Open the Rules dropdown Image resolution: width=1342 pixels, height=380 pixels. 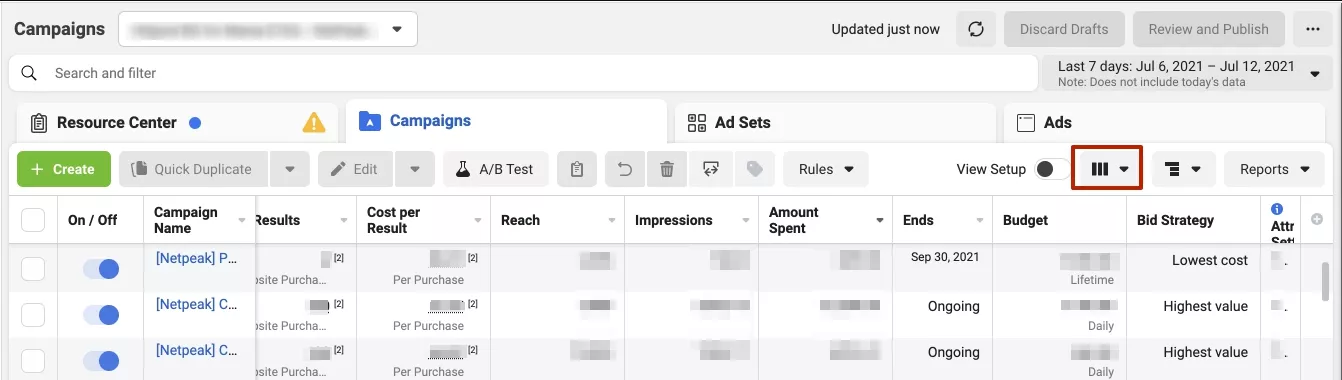click(x=826, y=169)
